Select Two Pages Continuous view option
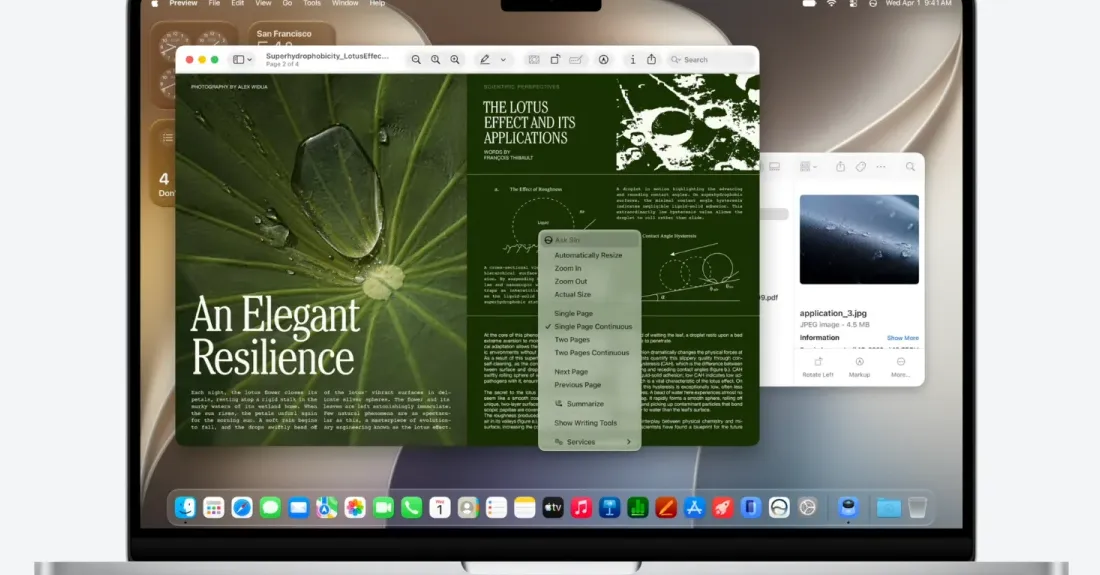Viewport: 1100px width, 575px height. pyautogui.click(x=591, y=353)
